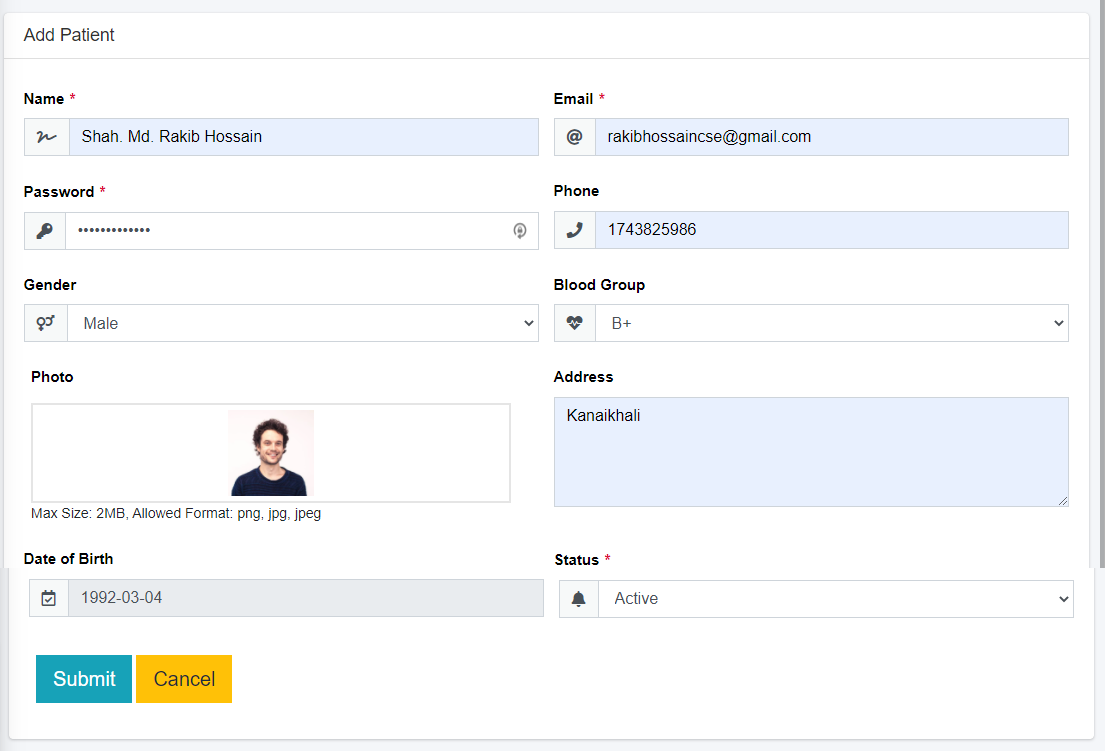Click the Address textarea containing Kanaikhali

[810, 452]
